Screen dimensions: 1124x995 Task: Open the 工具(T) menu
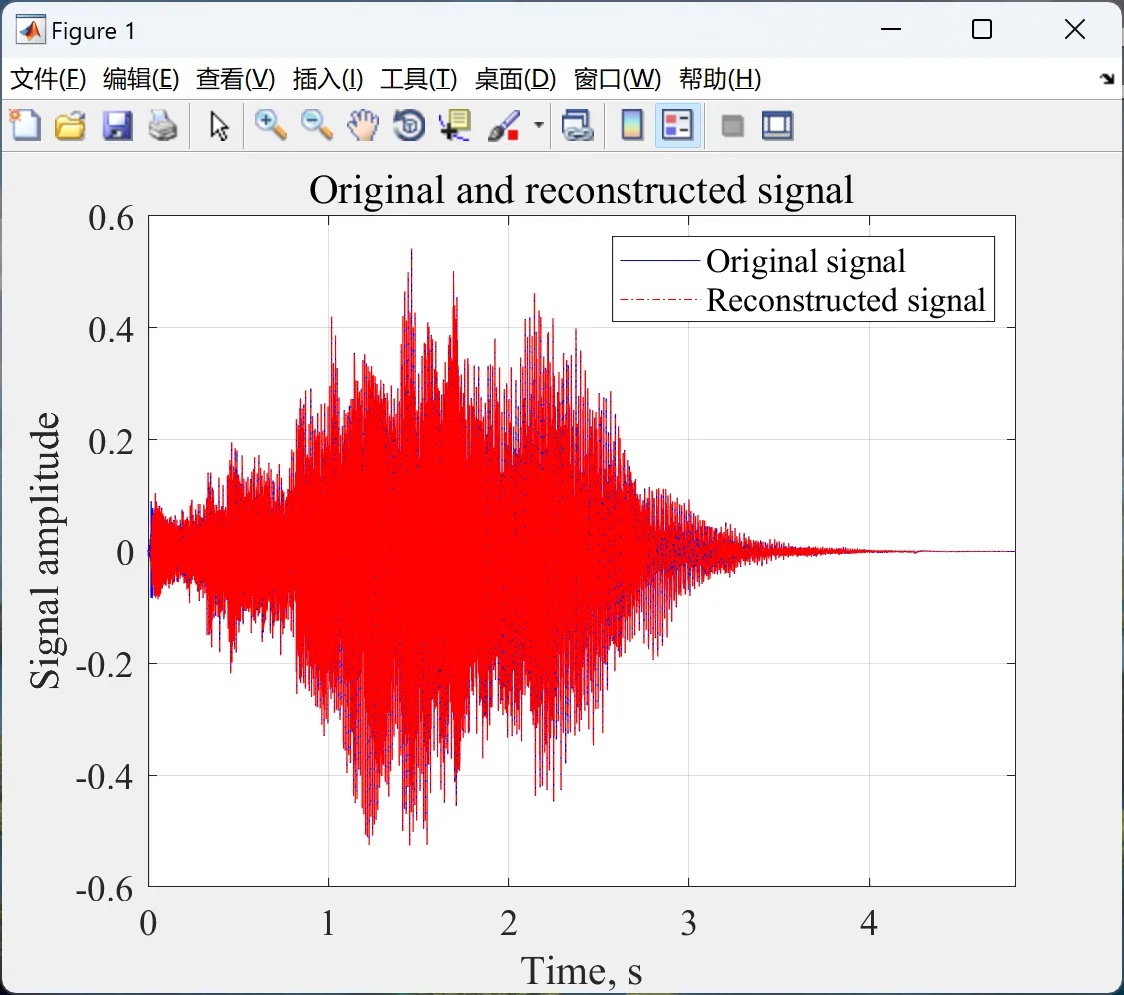coord(419,79)
